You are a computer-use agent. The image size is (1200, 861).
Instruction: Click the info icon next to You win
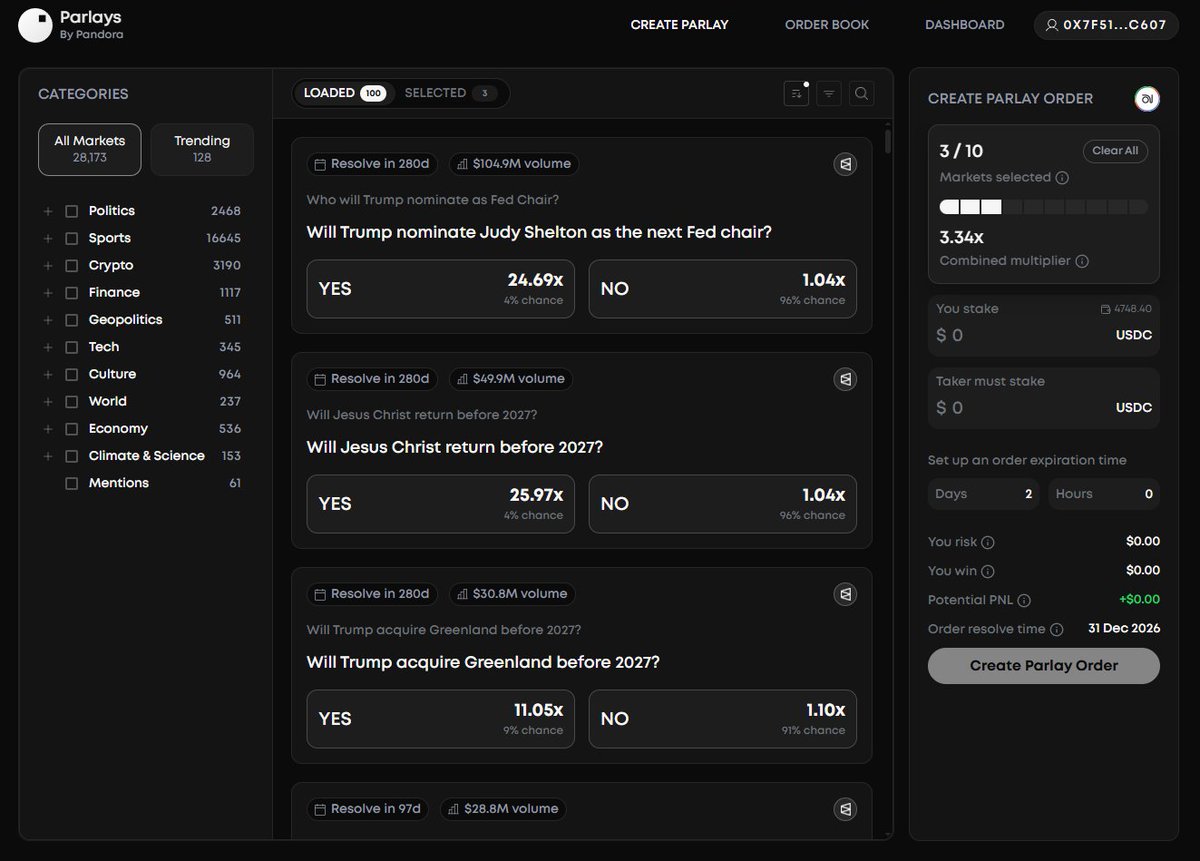click(988, 571)
